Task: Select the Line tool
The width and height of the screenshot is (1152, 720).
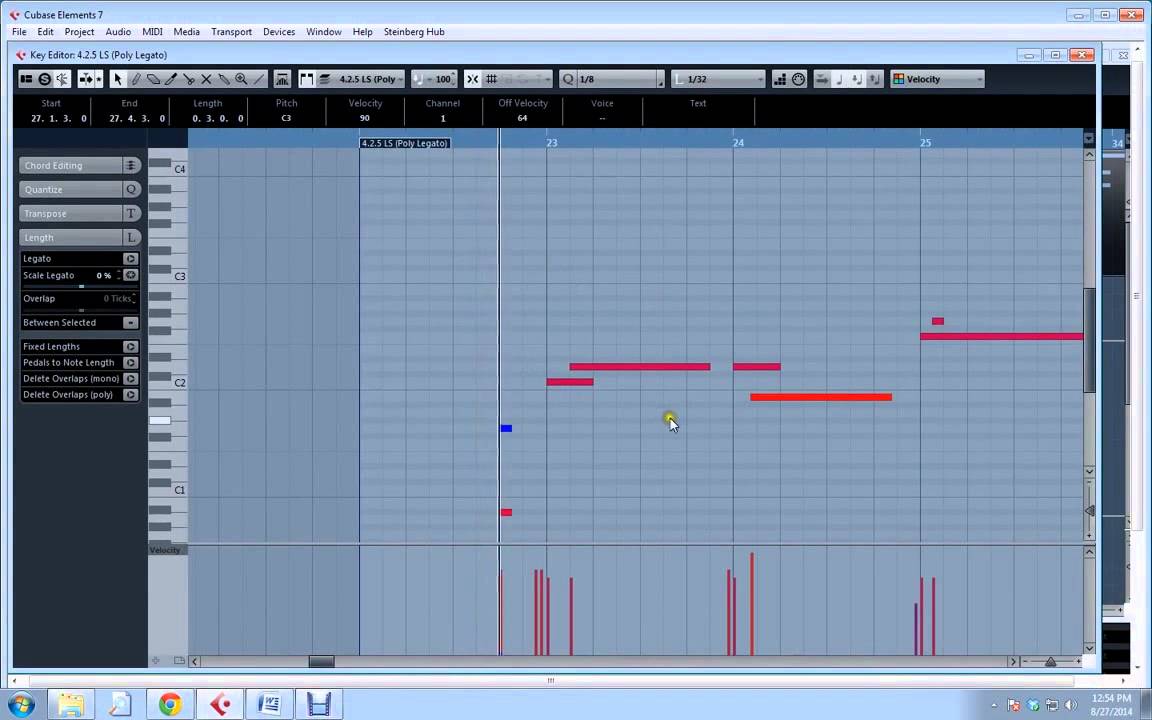Action: (x=259, y=79)
